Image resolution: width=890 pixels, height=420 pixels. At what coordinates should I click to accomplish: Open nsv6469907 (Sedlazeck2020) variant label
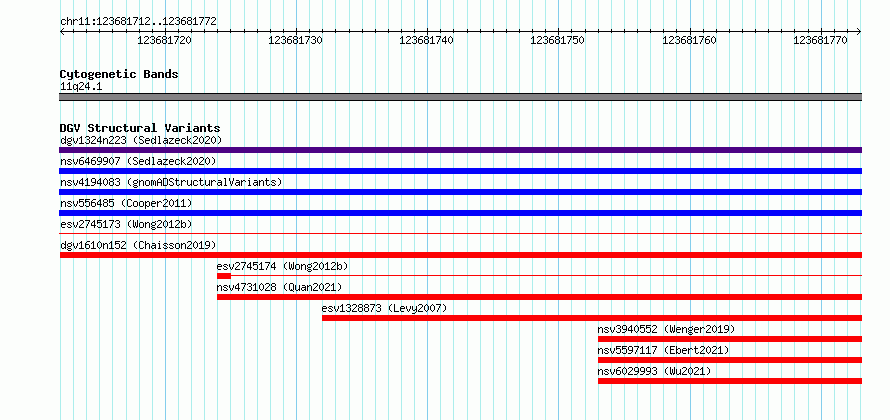point(138,161)
